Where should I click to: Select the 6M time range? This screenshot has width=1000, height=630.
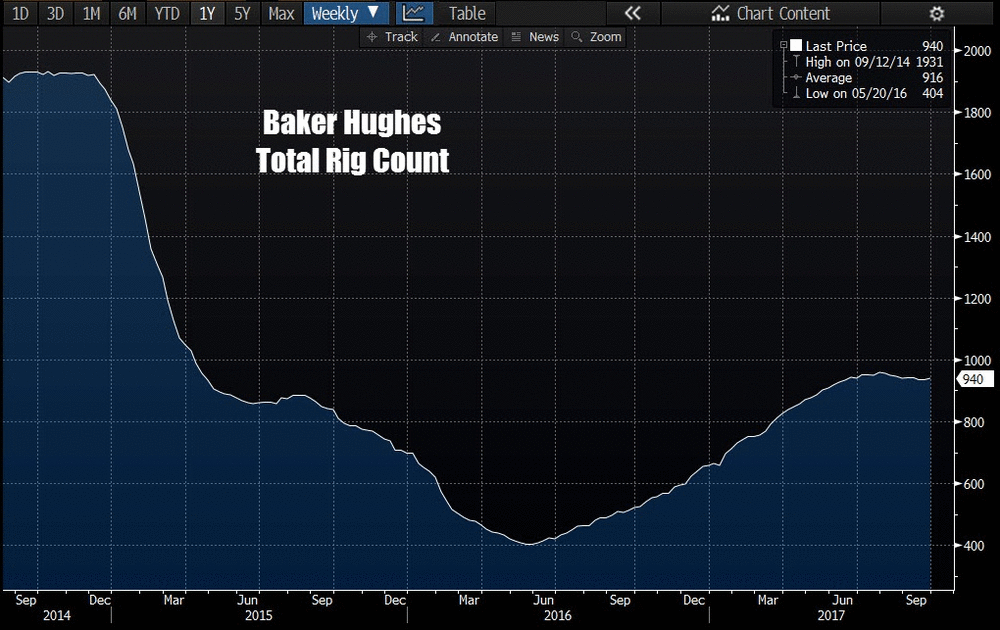(x=128, y=13)
